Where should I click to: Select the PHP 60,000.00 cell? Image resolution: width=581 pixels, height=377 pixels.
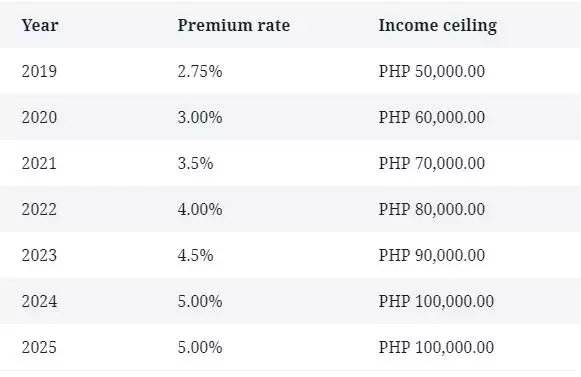[x=432, y=117]
